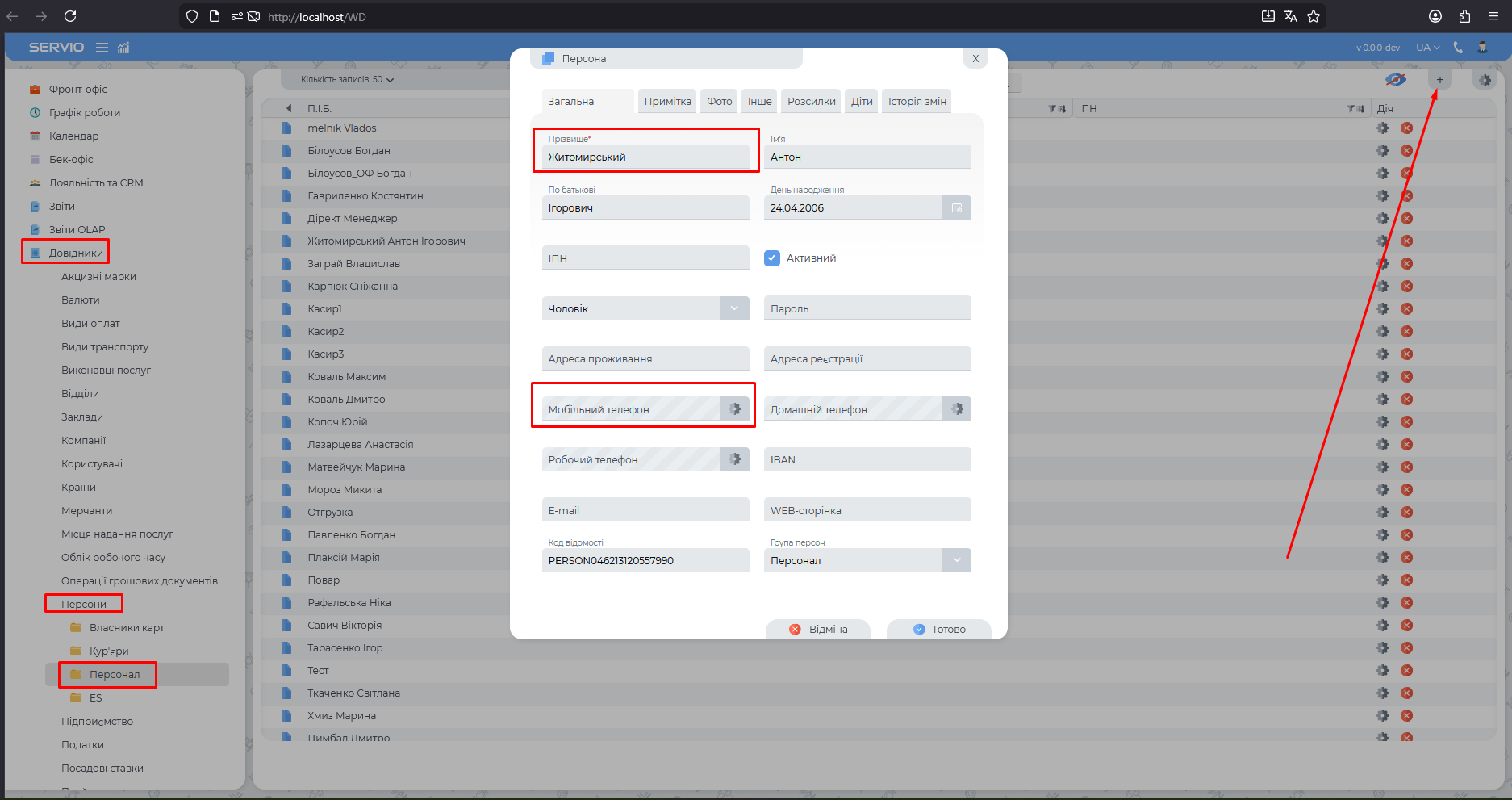Click the phone icon in top bar

click(x=1458, y=48)
